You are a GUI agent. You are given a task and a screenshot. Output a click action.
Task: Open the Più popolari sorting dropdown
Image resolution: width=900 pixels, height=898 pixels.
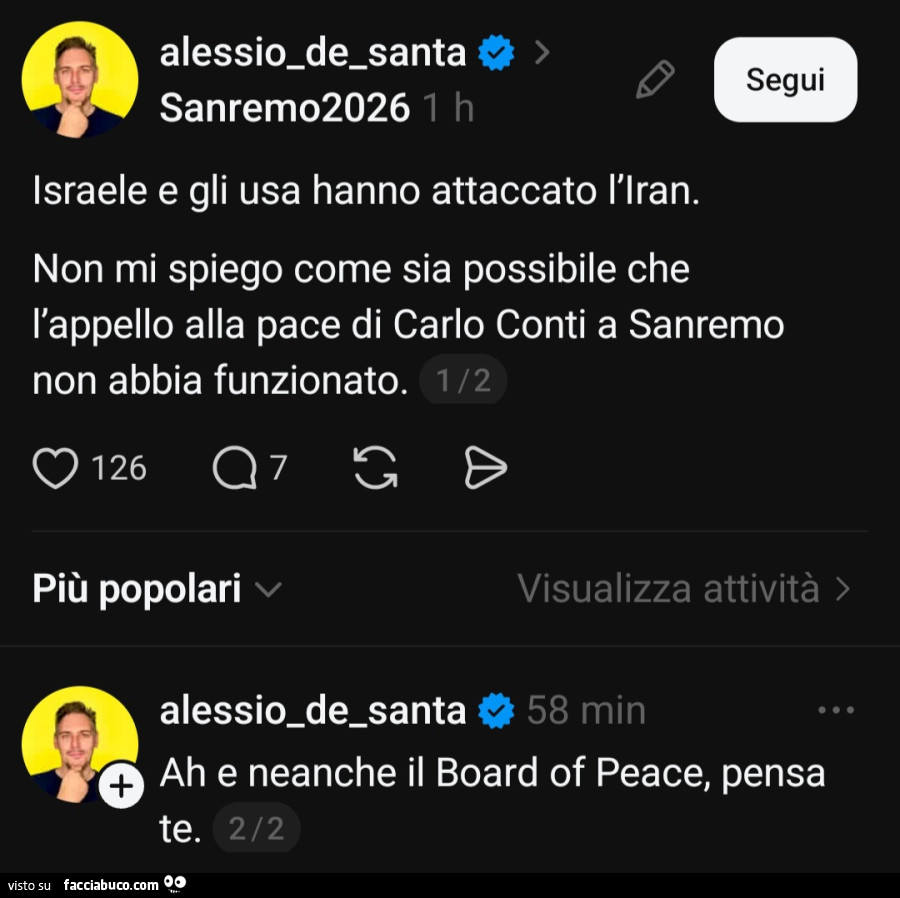(156, 590)
